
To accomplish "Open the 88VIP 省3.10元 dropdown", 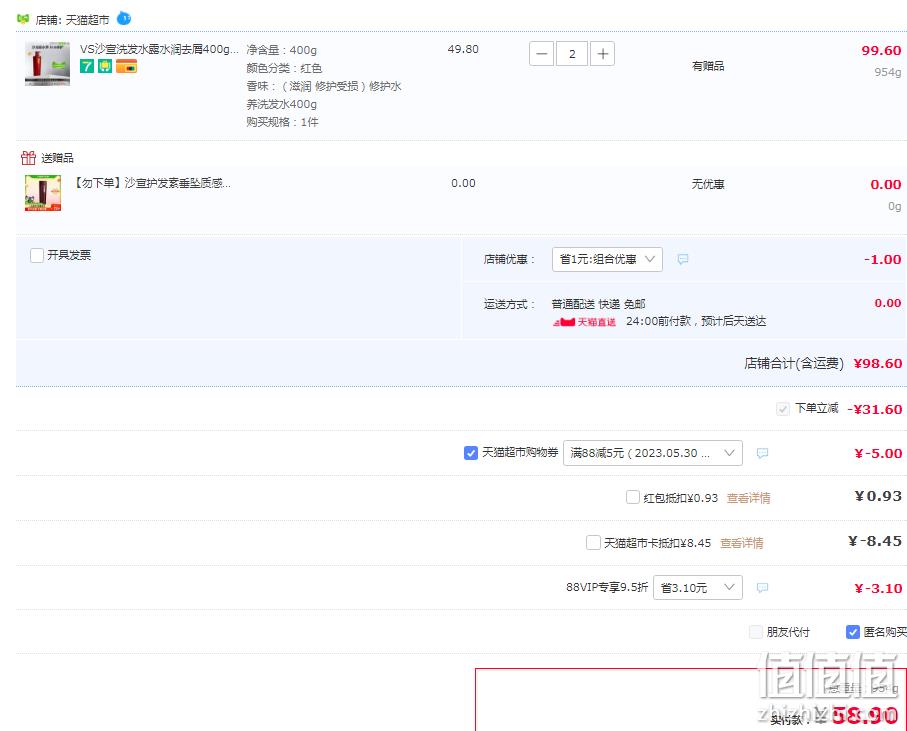I will 698,588.
